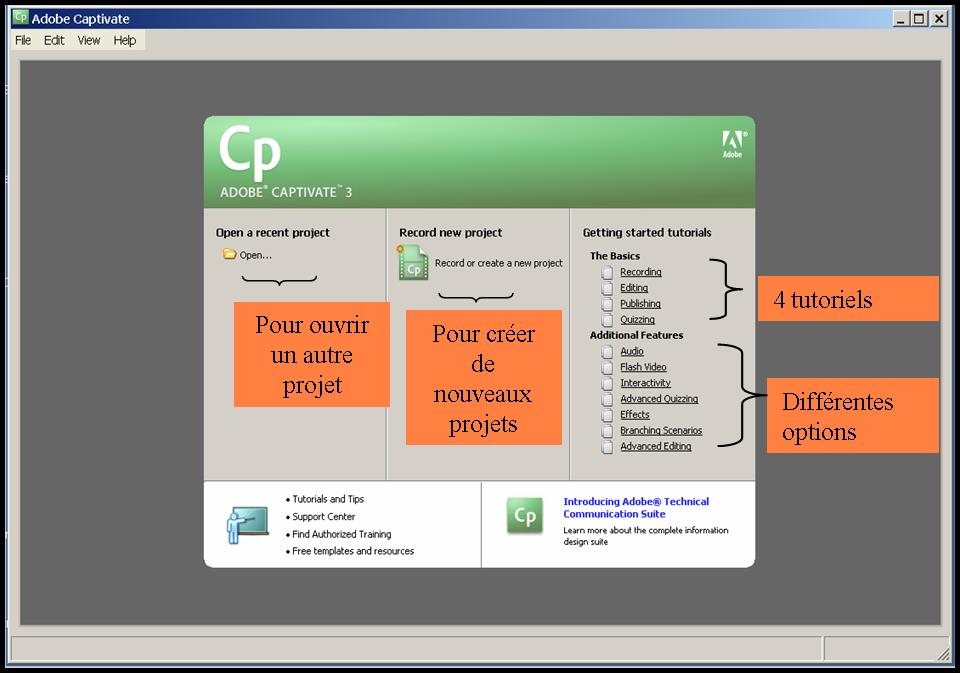Click the folder icon next to Open...
This screenshot has height=673, width=960.
(230, 254)
